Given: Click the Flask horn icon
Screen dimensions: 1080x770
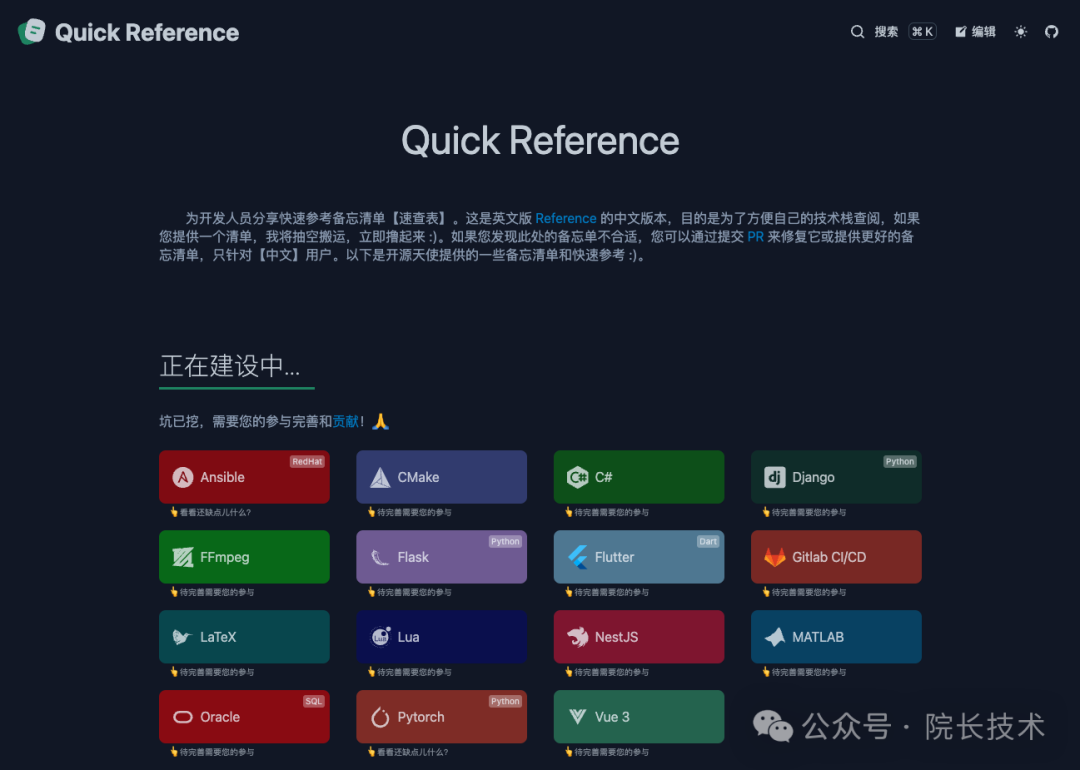Looking at the screenshot, I should point(380,557).
